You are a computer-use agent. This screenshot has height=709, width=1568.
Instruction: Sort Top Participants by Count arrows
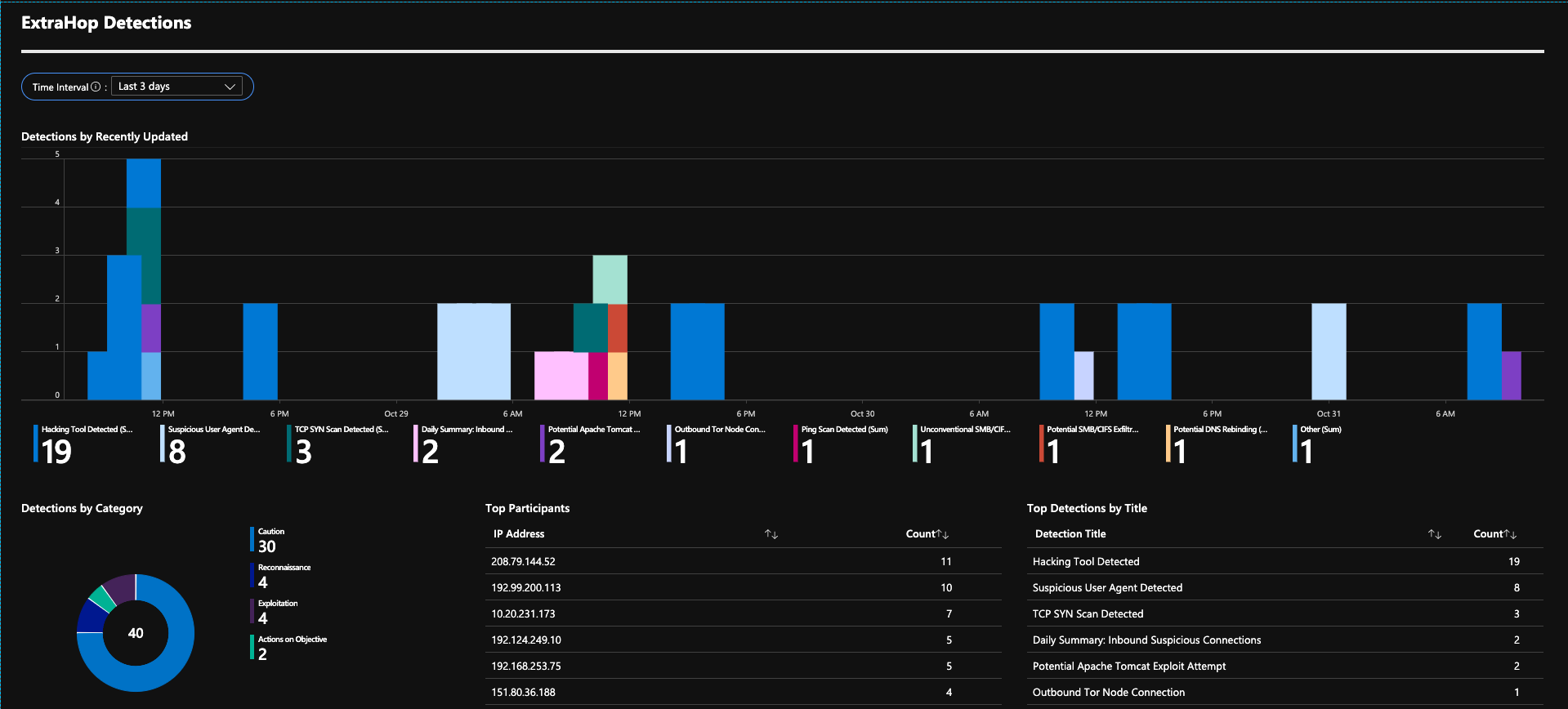943,534
